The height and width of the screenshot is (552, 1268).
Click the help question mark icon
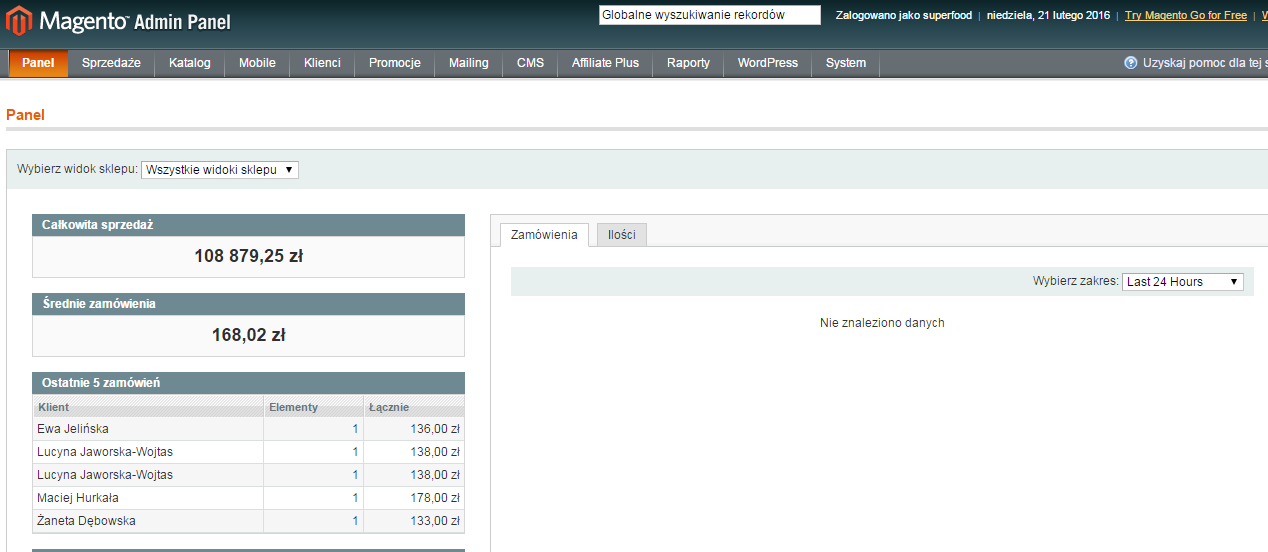pyautogui.click(x=1131, y=63)
